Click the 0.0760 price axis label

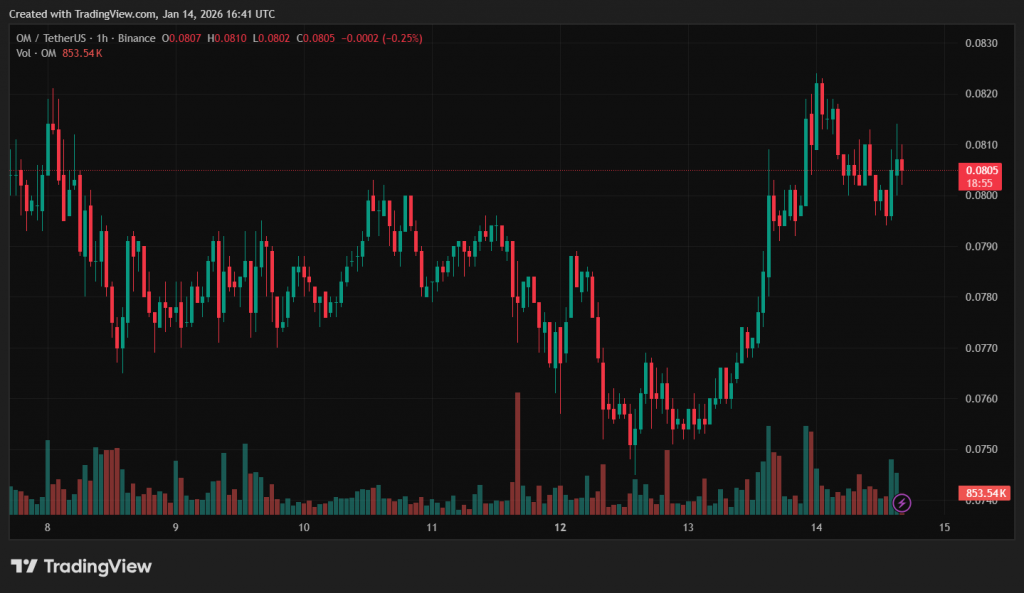point(981,399)
